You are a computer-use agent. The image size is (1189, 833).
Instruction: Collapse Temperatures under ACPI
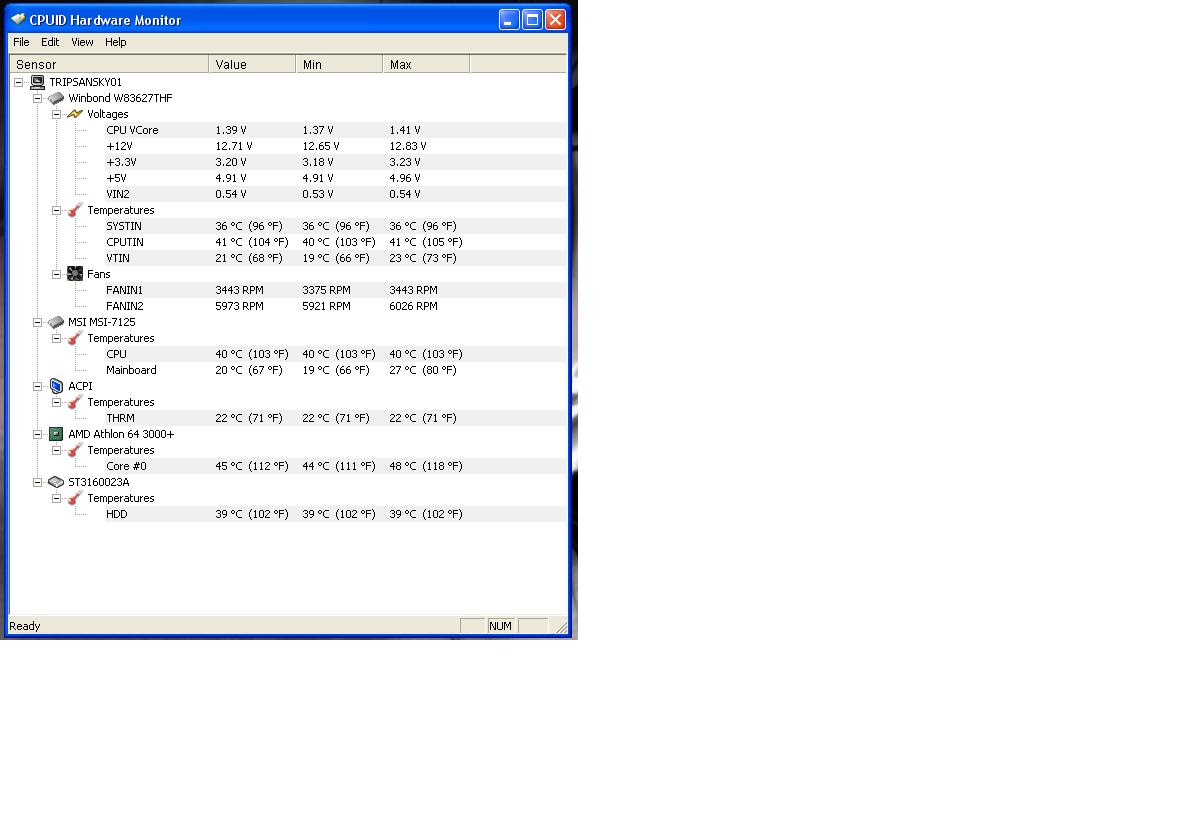(56, 402)
